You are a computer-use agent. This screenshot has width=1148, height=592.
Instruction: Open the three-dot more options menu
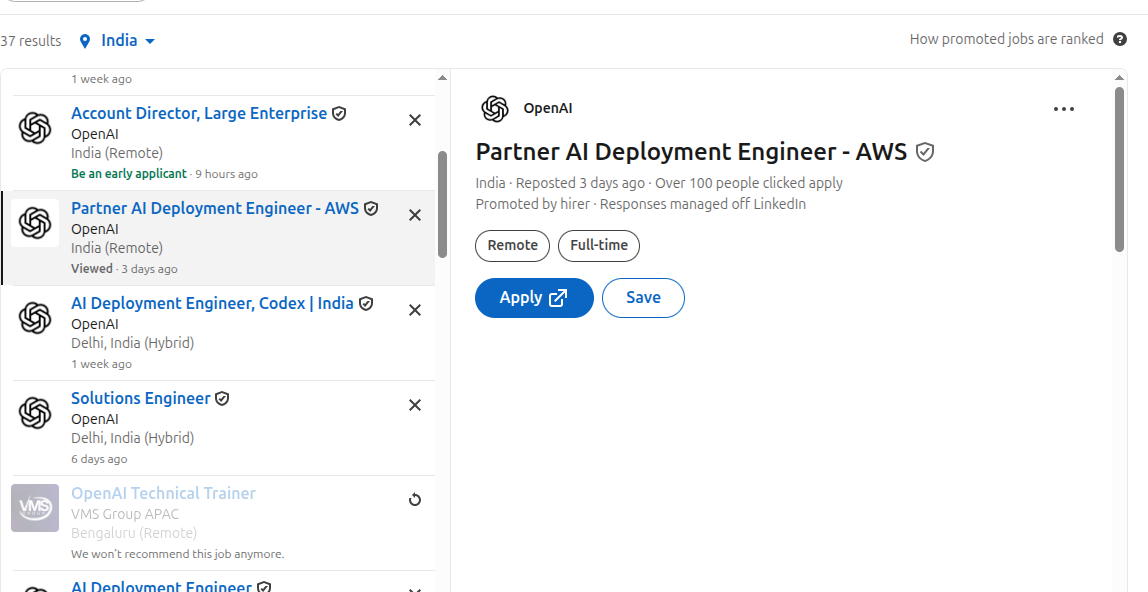point(1063,109)
